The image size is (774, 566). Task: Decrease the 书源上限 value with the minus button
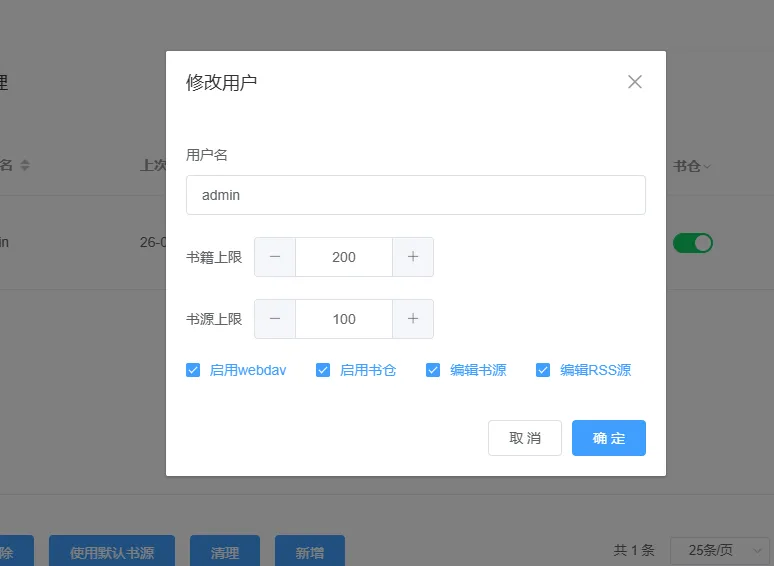tap(275, 319)
